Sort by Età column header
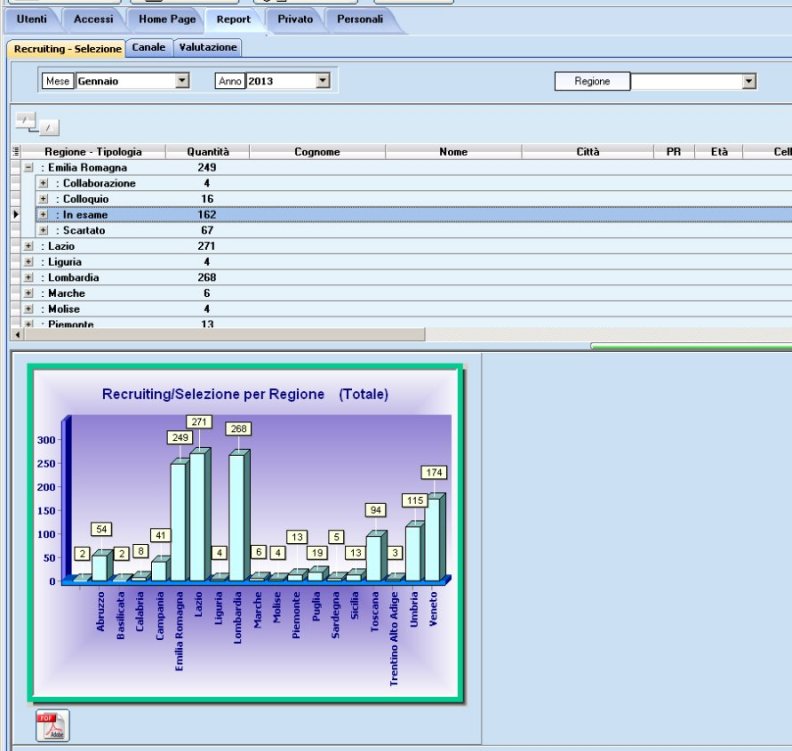The width and height of the screenshot is (792, 751). click(x=719, y=152)
